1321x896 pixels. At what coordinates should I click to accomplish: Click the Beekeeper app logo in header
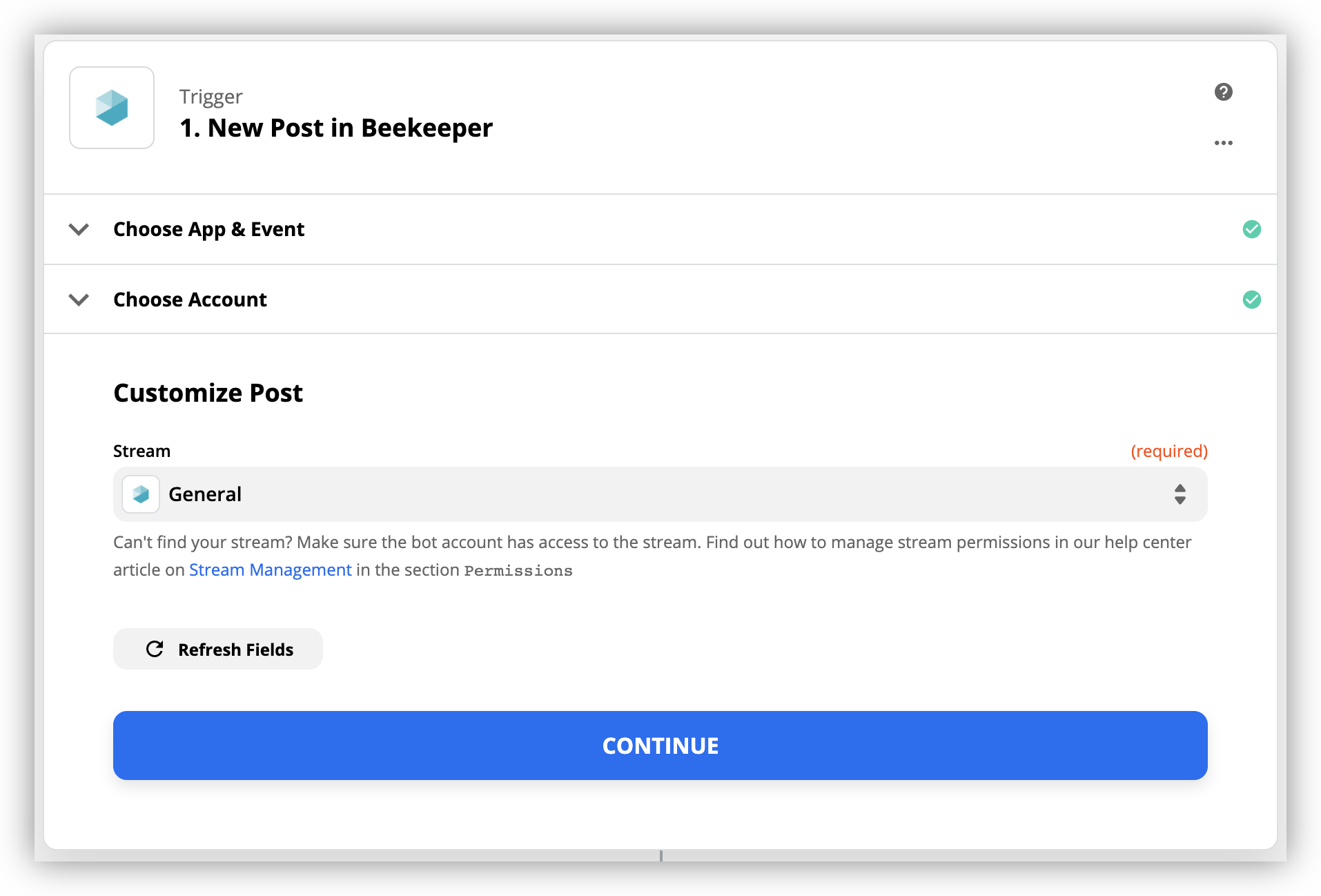tap(112, 108)
